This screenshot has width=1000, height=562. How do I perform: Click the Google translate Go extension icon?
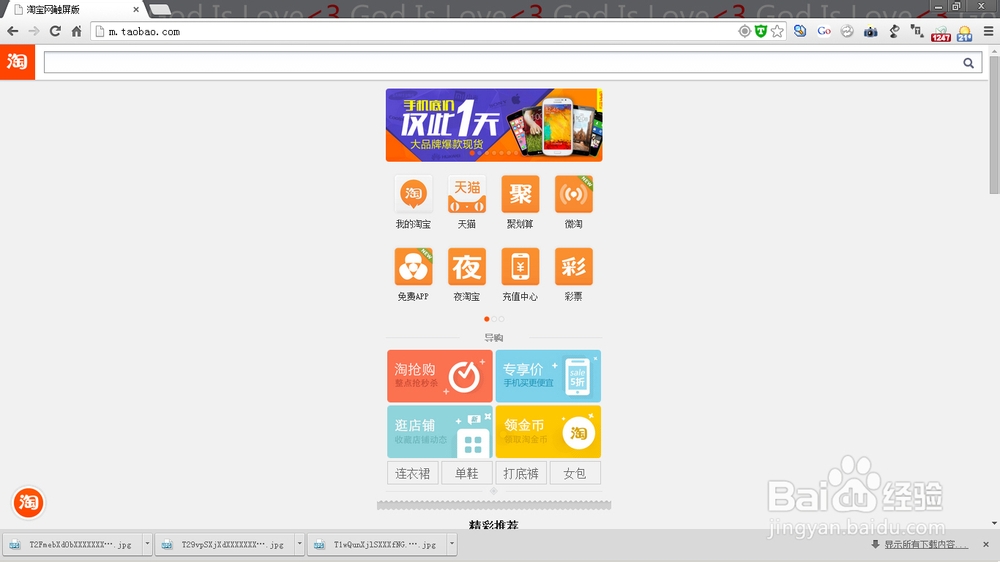click(824, 31)
